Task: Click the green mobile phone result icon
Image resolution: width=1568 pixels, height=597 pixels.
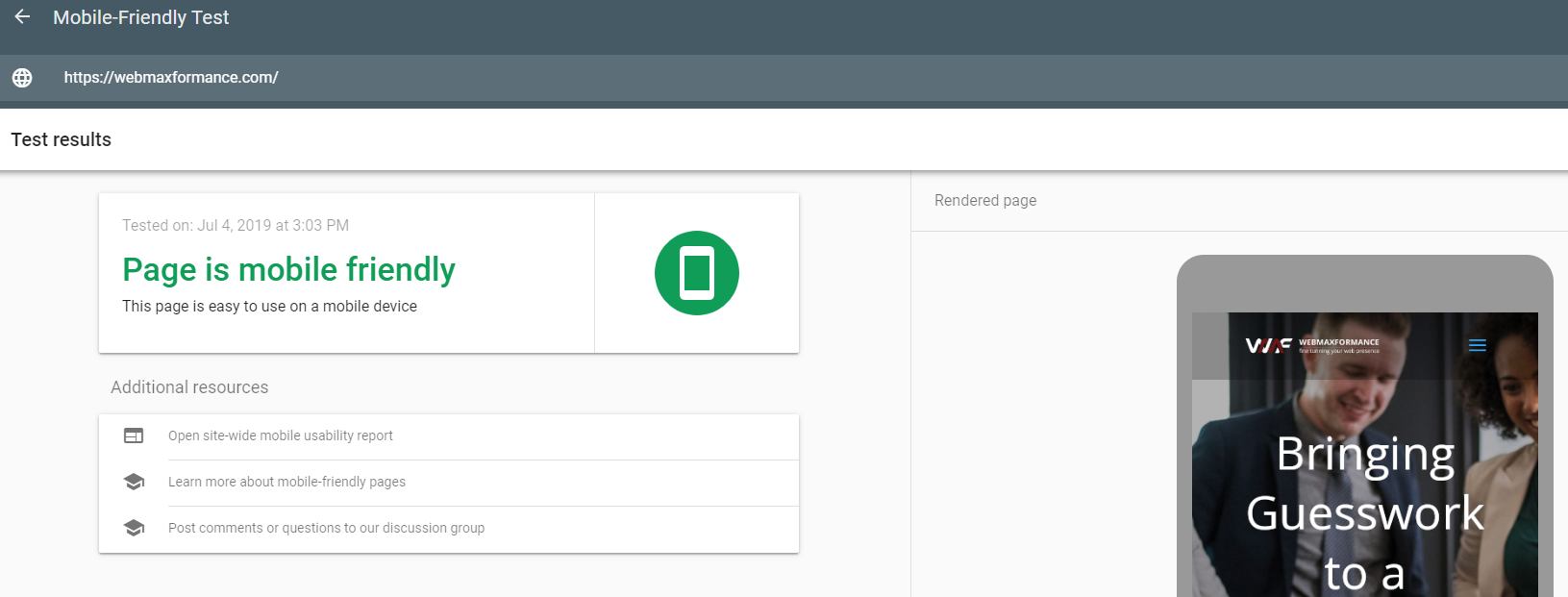Action: pyautogui.click(x=697, y=273)
